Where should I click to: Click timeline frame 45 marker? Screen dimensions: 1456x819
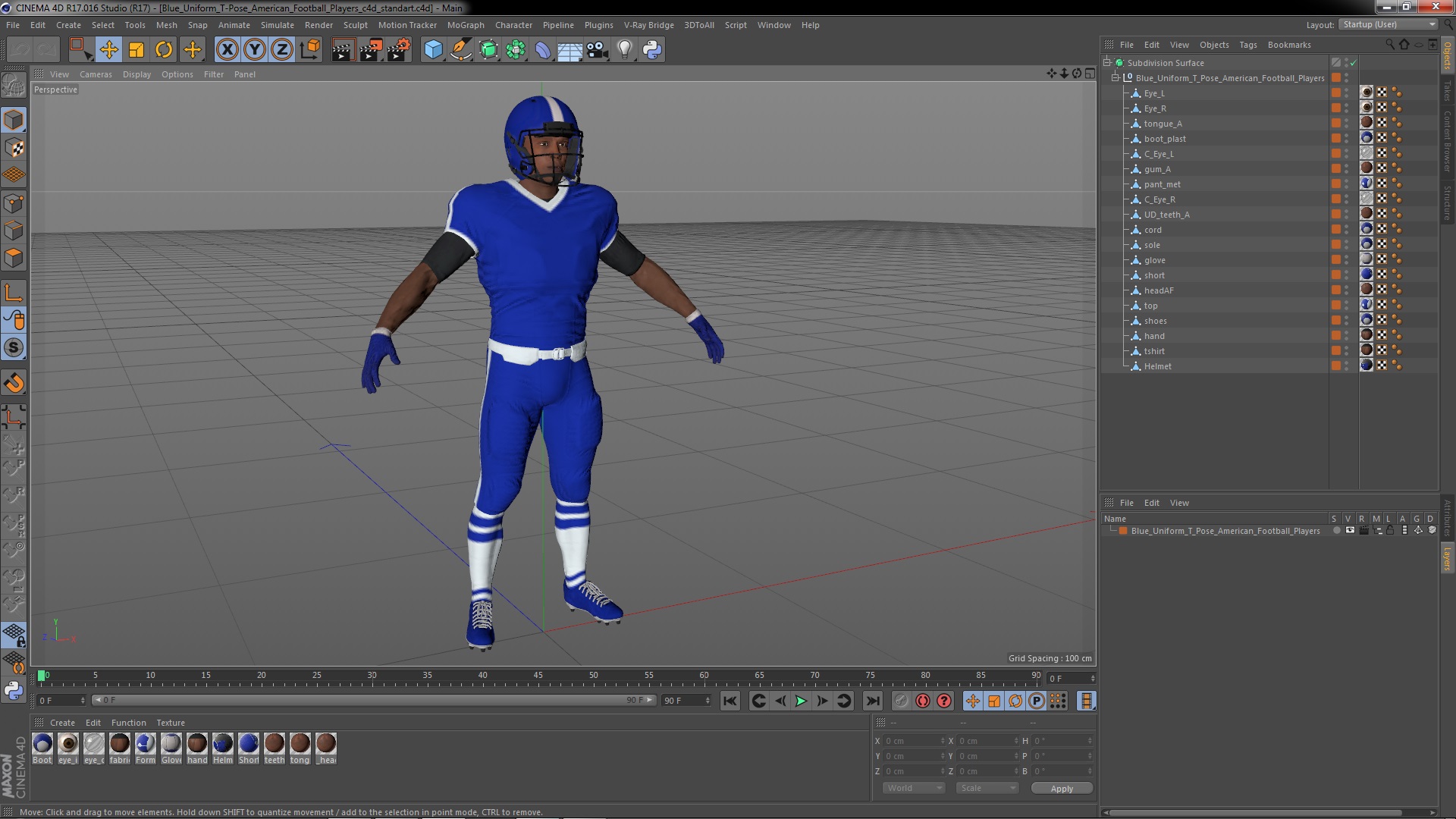538,675
